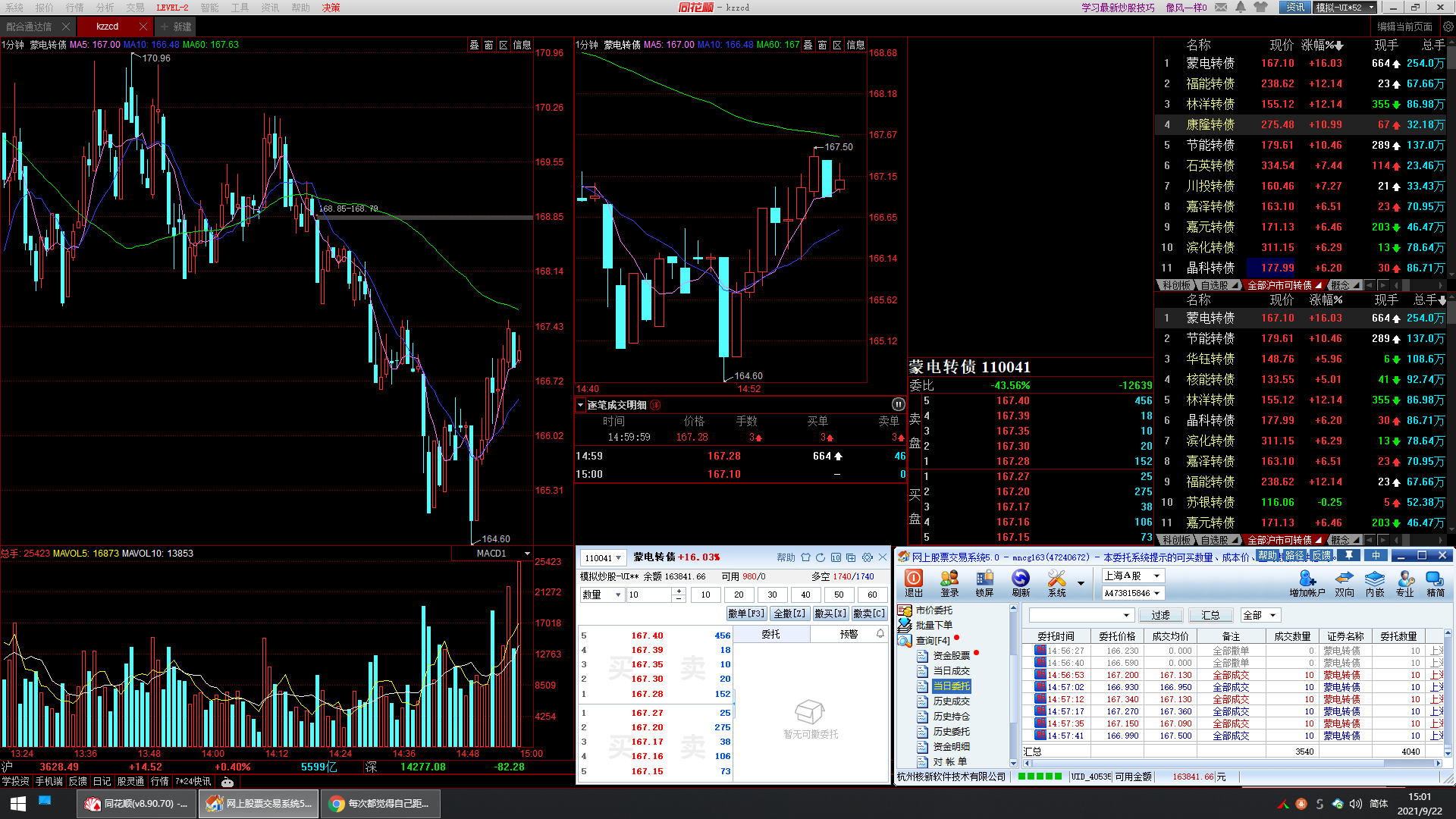Screen dimensions: 1456x819
Task: Toggle the 窗 window button on left chart
Action: point(488,45)
